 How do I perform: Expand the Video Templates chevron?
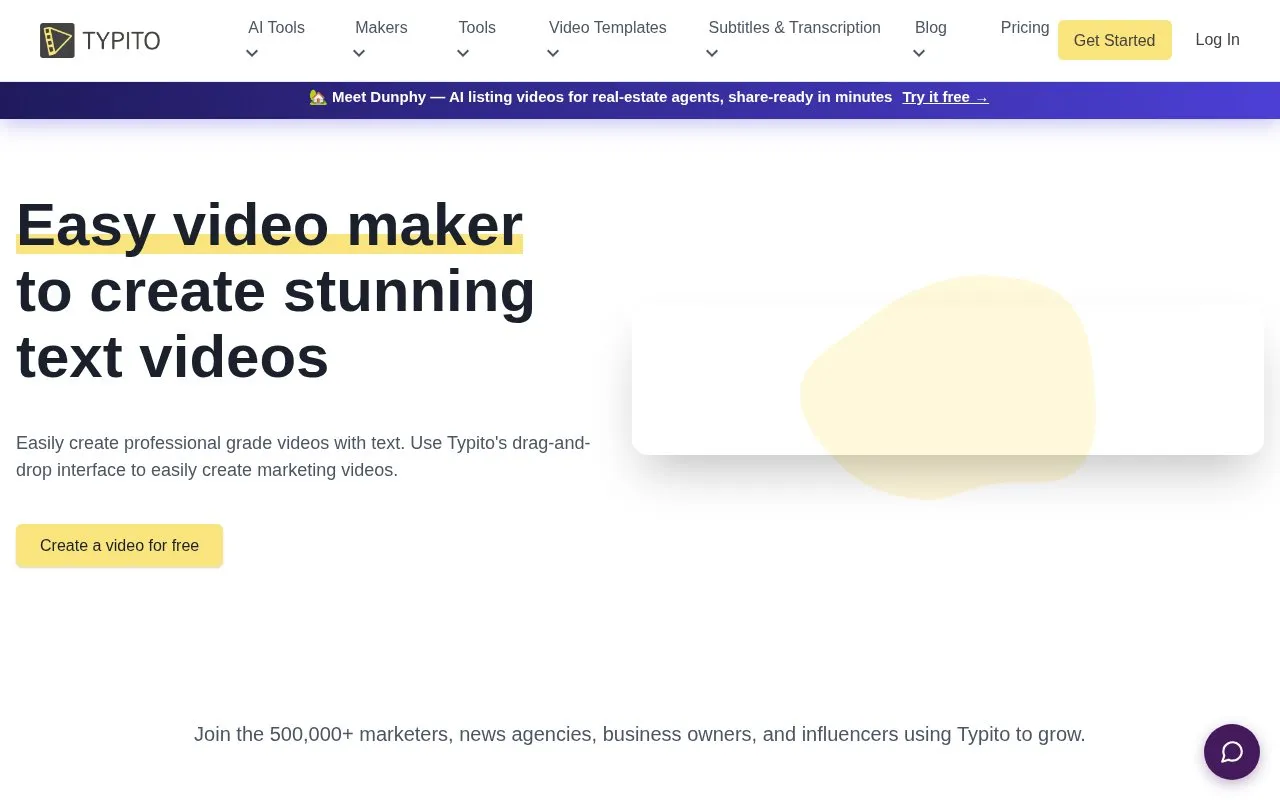tap(554, 54)
